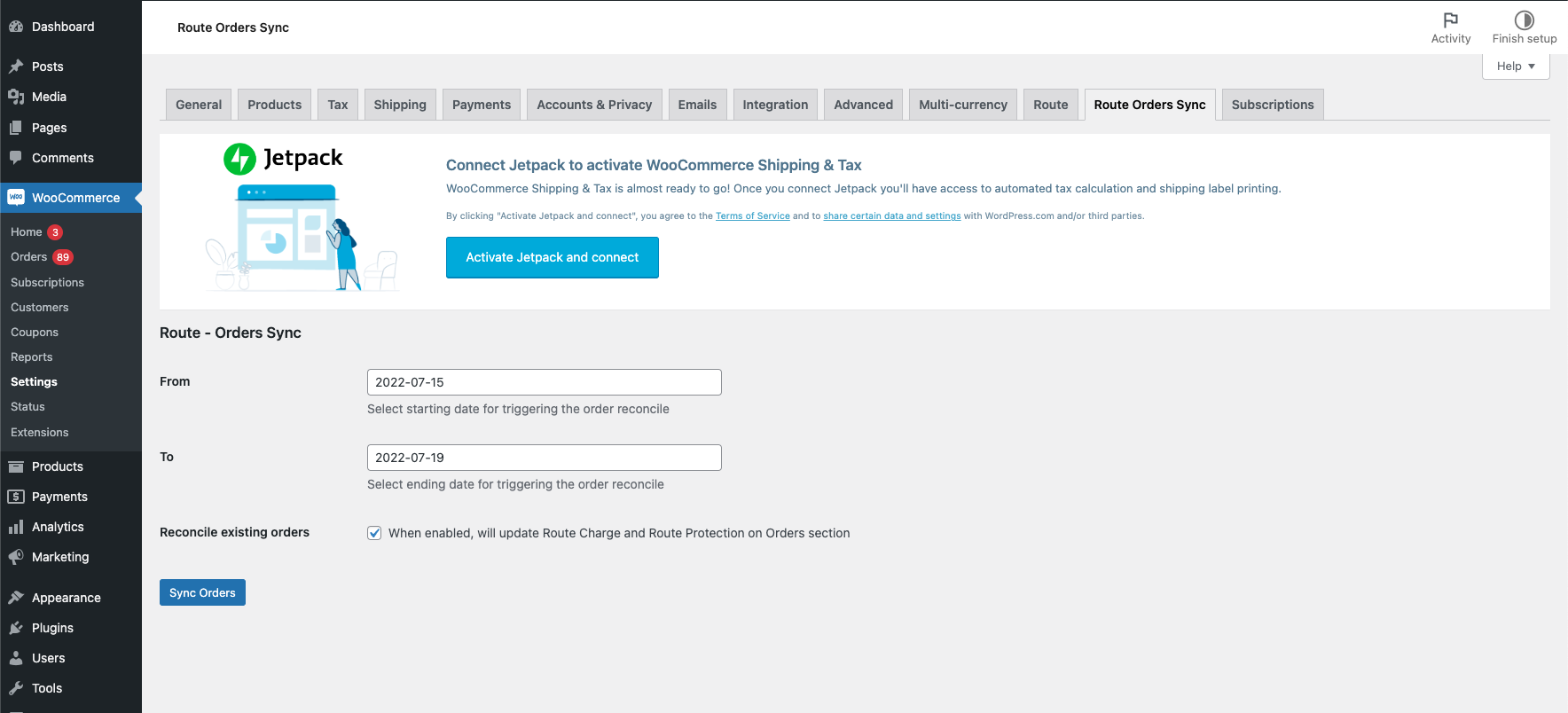Screen dimensions: 1568x713
Task: Switch to the Shipping settings tab
Action: [400, 105]
